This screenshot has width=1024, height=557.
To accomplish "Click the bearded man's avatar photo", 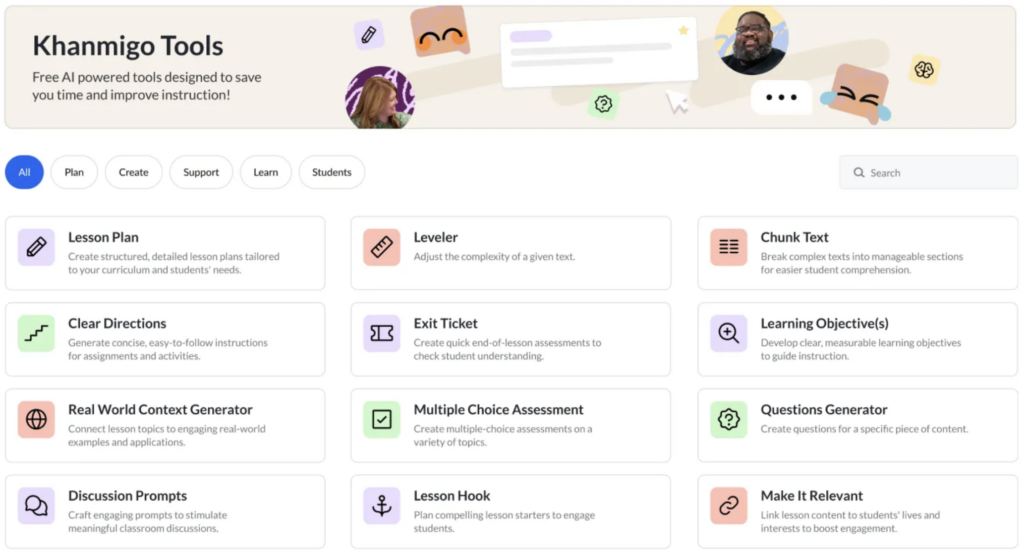I will click(x=751, y=40).
